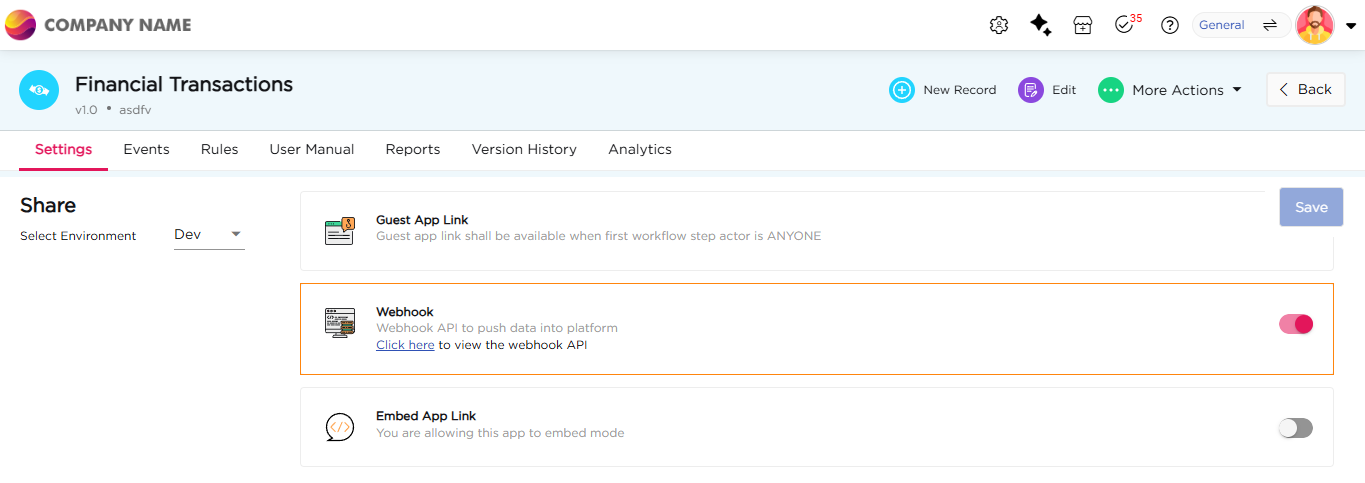Switch to the Events tab

tap(146, 149)
